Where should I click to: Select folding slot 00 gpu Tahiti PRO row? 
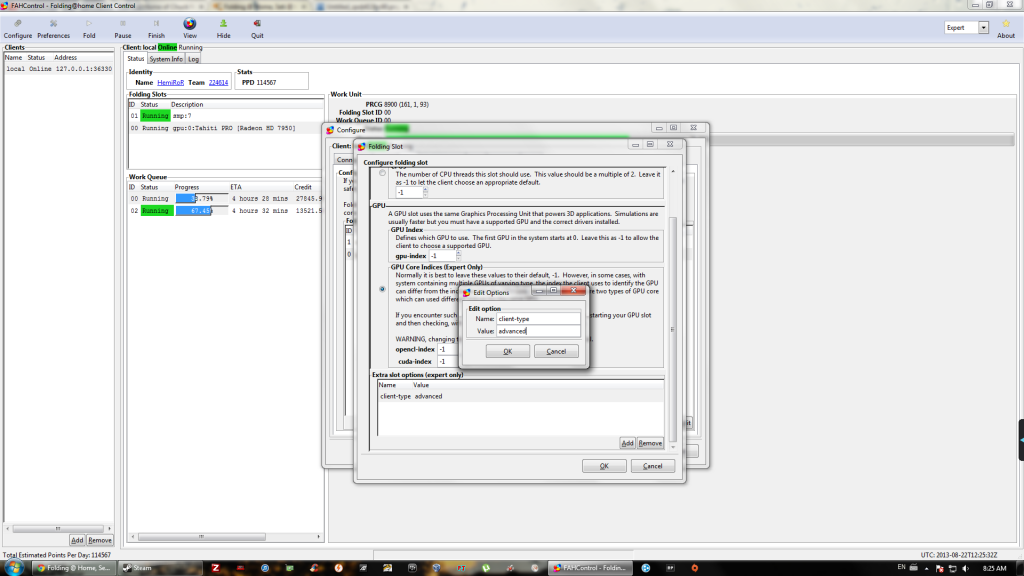coord(225,128)
